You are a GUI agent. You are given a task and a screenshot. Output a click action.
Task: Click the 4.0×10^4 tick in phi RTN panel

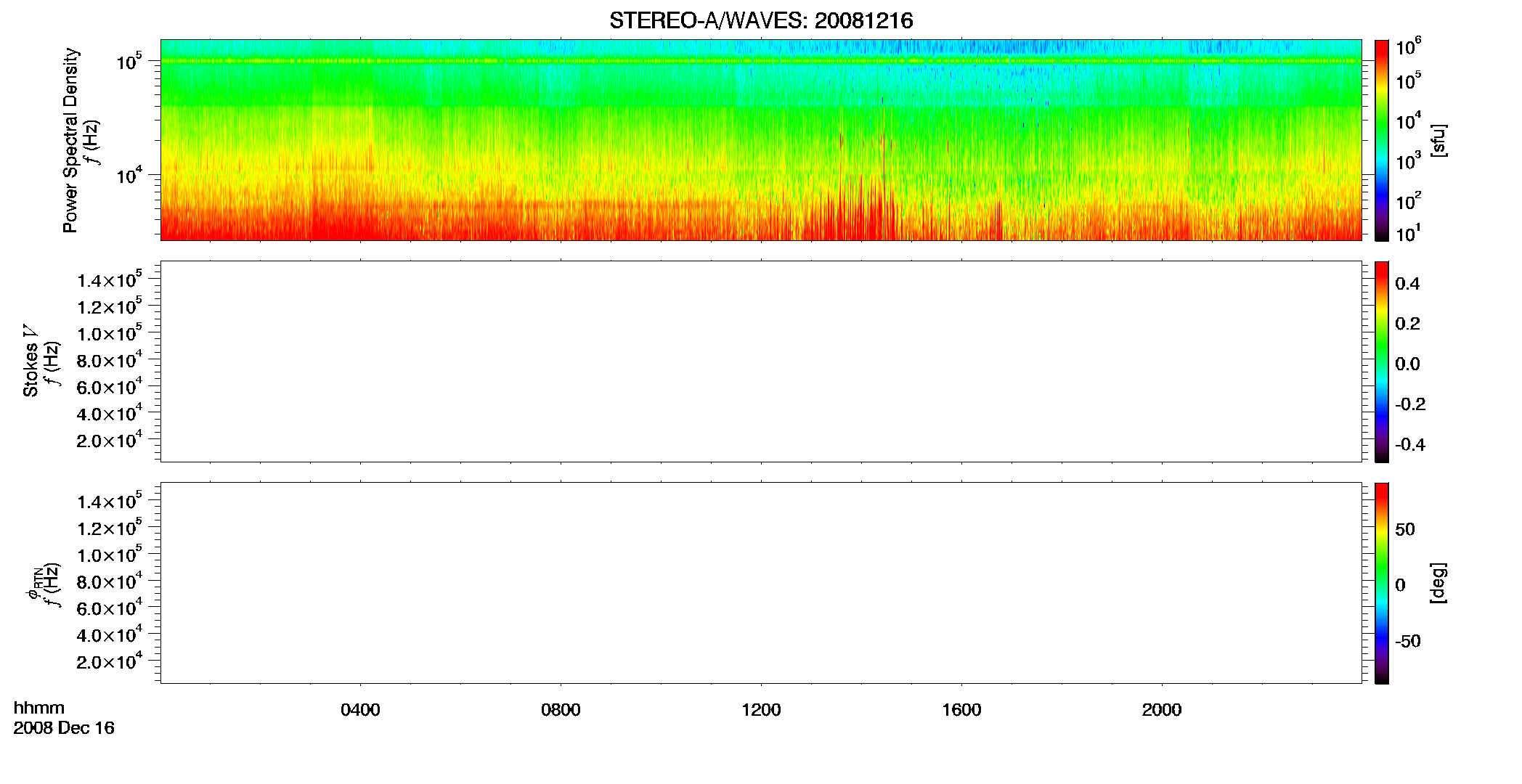point(110,635)
